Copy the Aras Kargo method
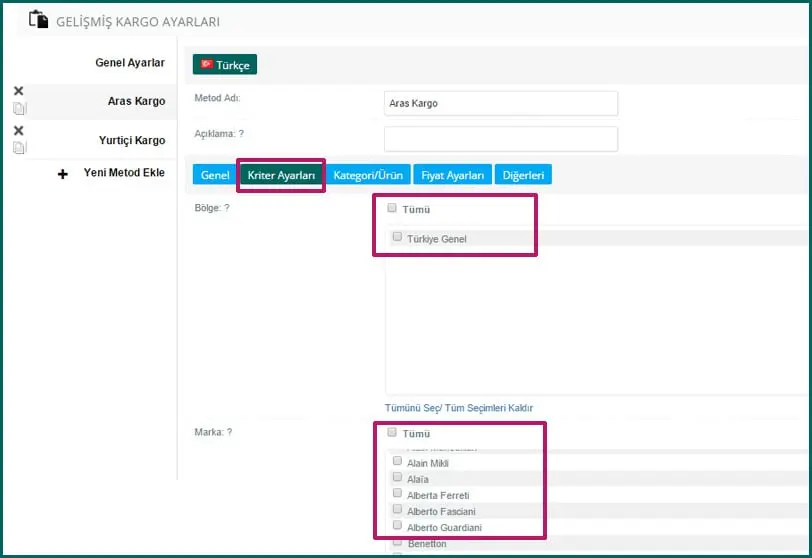Viewport: 812px width, 558px height. (x=19, y=108)
